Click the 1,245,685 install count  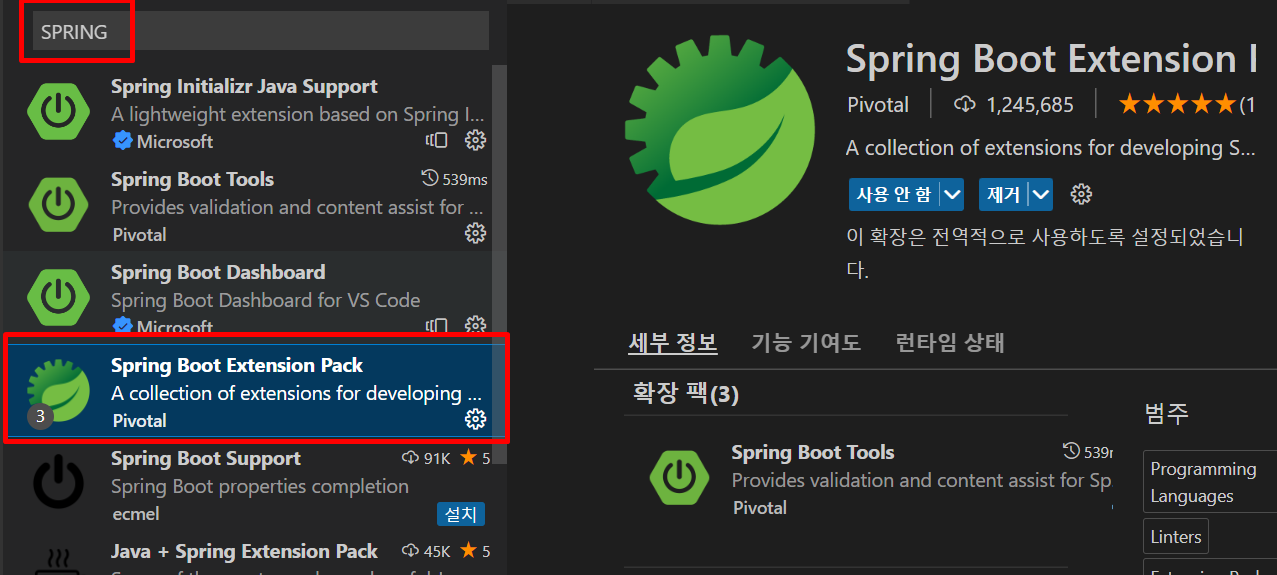point(1029,104)
